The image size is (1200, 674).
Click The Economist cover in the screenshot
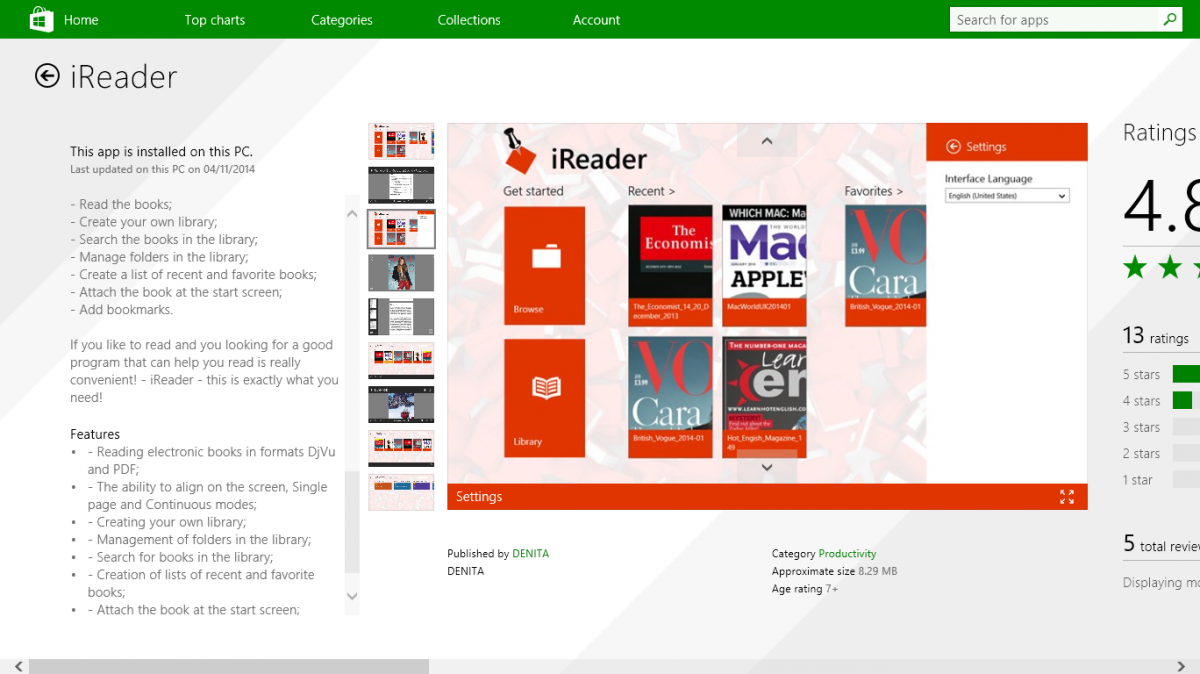coord(670,265)
